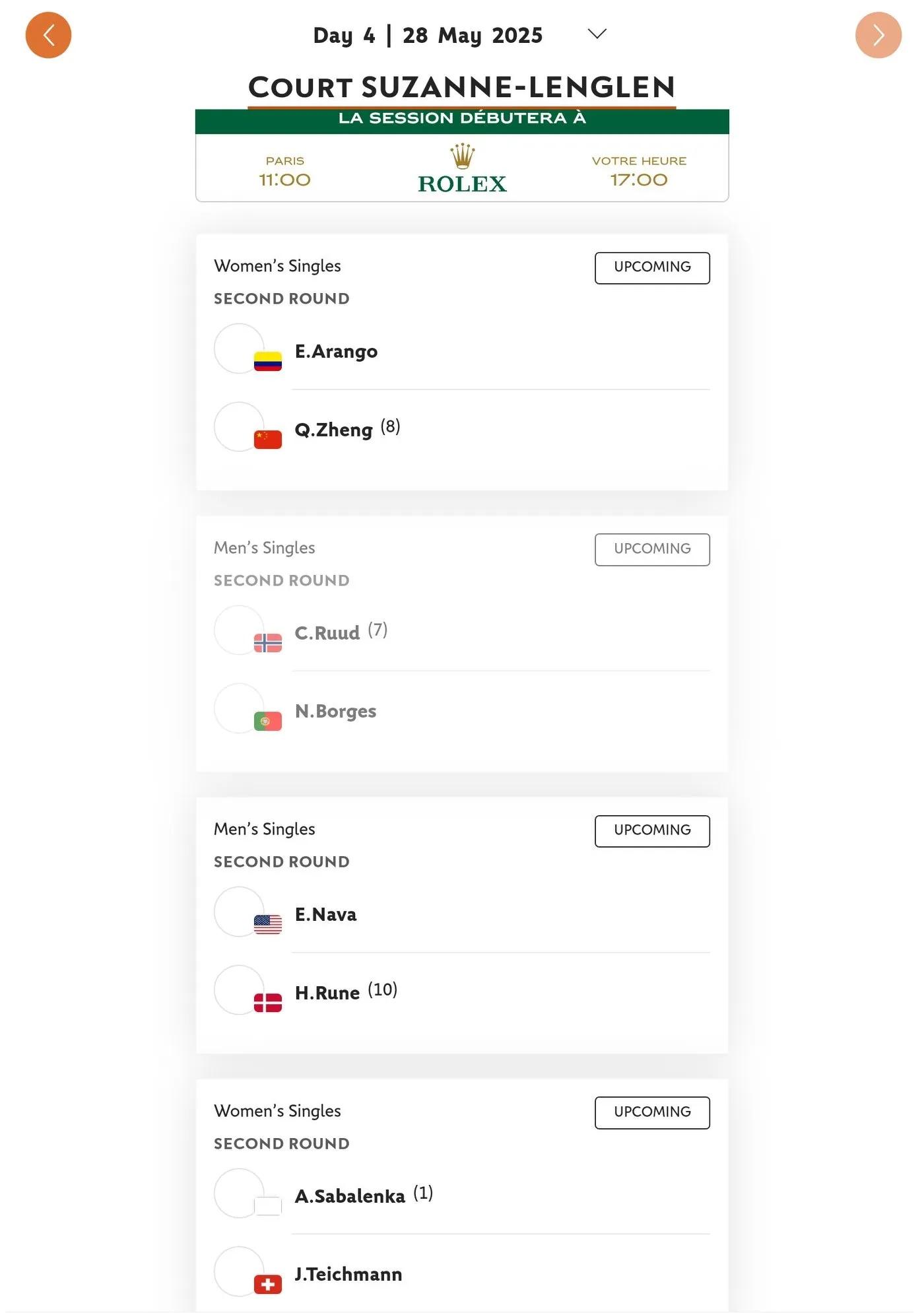Click UPCOMING button for Nava vs Rune match
The image size is (924, 1313).
point(652,830)
